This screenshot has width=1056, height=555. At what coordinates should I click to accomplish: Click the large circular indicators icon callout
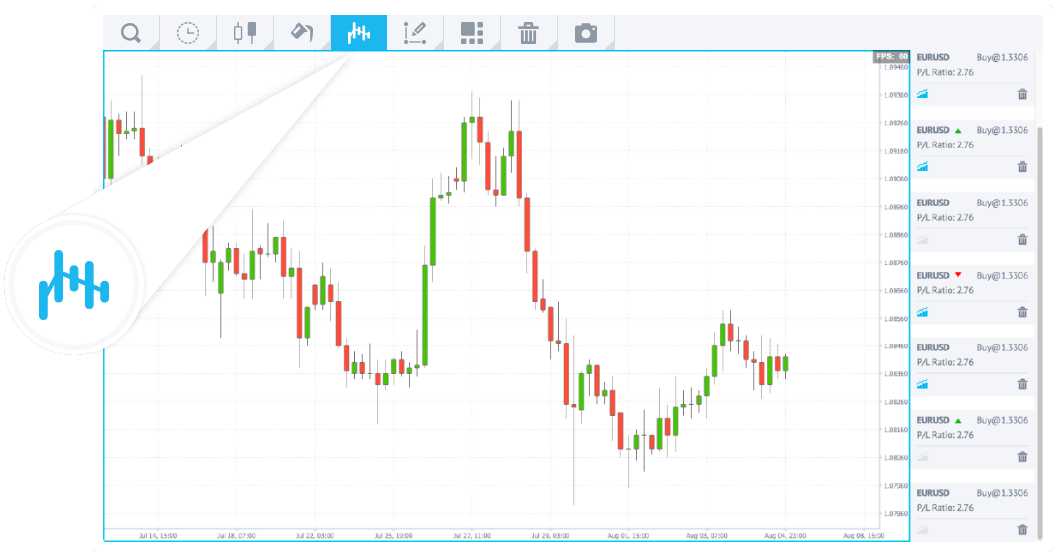74,284
